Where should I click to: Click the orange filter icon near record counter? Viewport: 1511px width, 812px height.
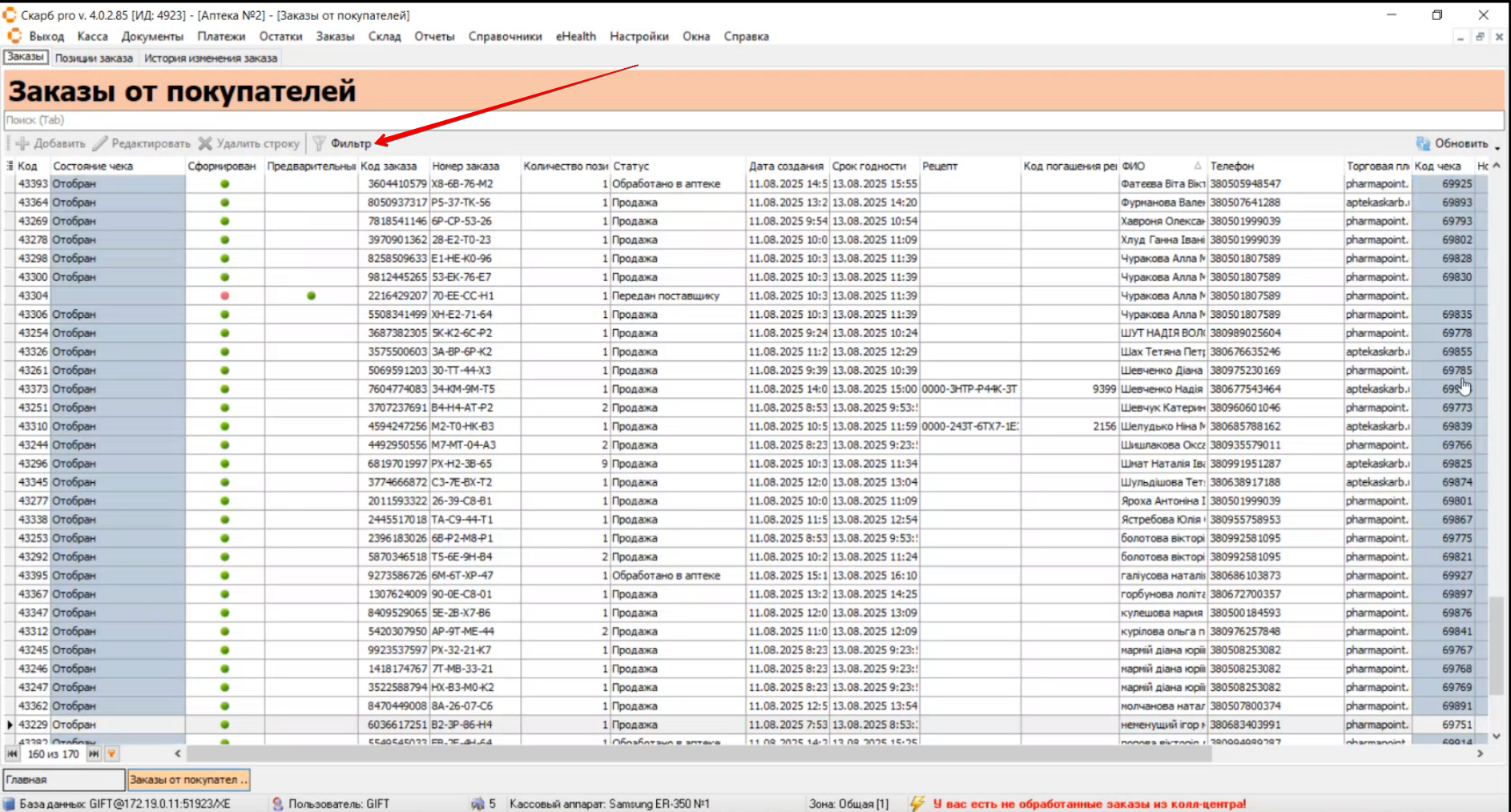111,754
